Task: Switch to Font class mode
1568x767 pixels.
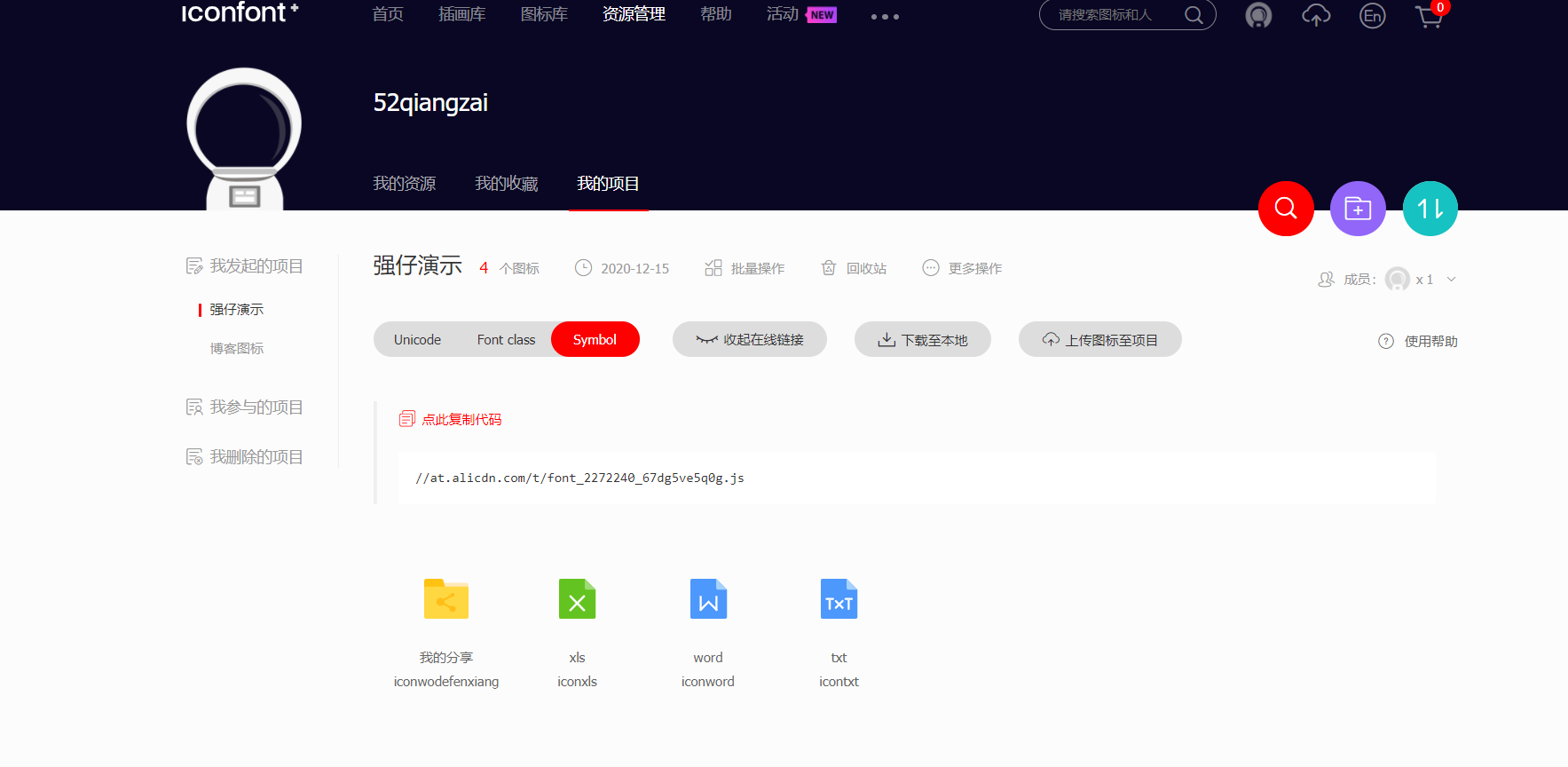Action: [x=506, y=340]
